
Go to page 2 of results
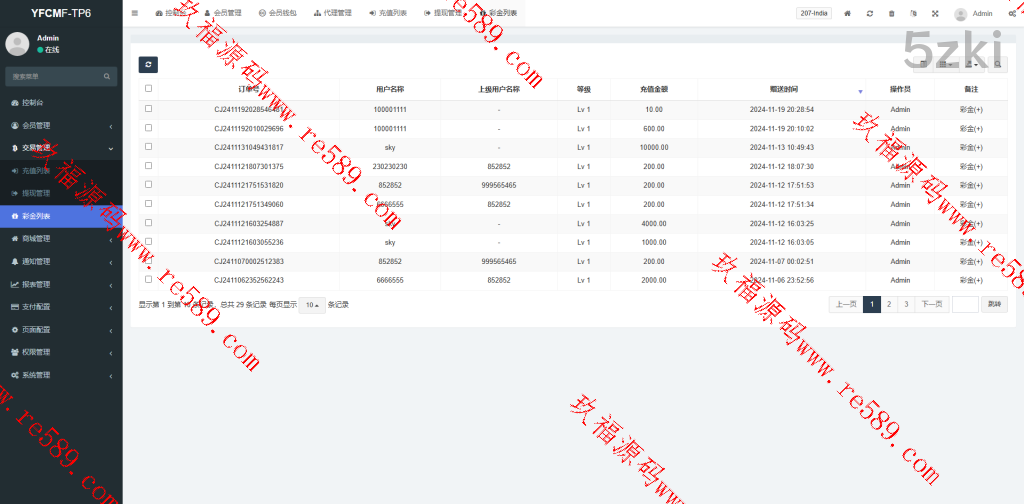click(x=888, y=305)
